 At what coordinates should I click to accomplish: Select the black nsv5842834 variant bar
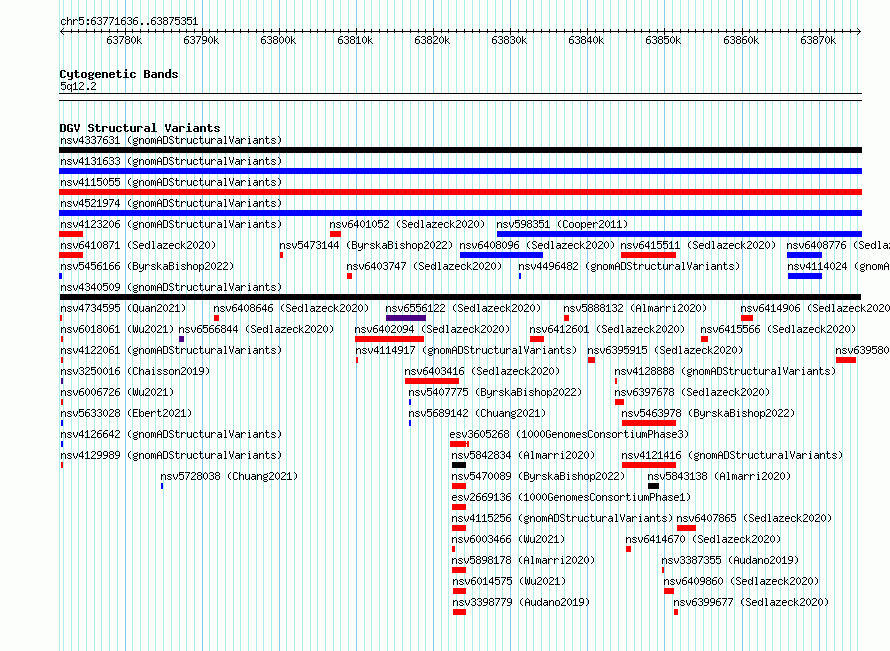pos(459,465)
